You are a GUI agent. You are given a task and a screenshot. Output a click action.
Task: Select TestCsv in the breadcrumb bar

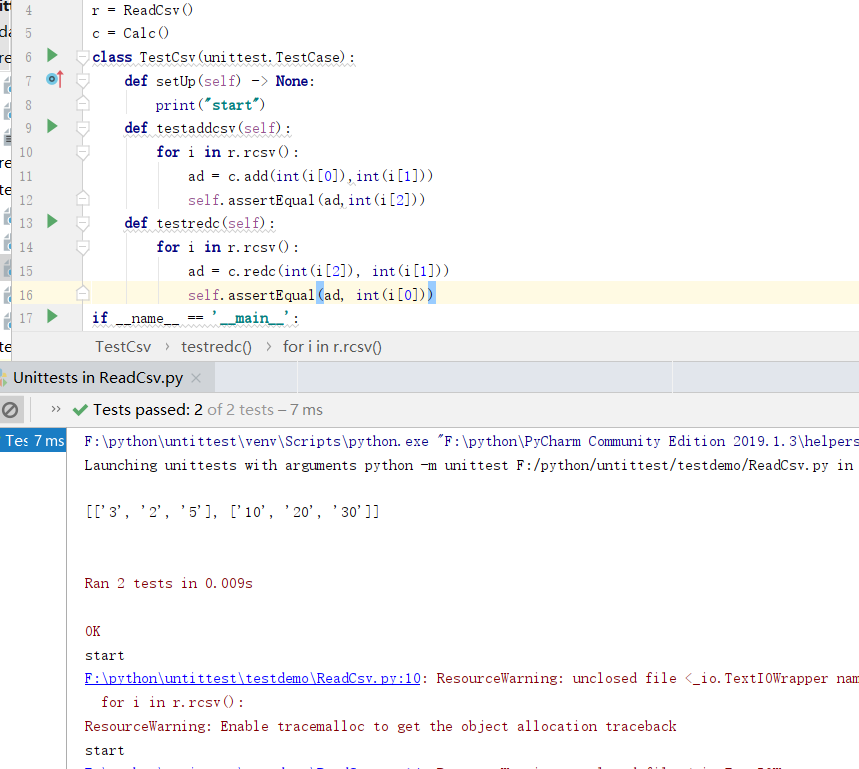(123, 347)
